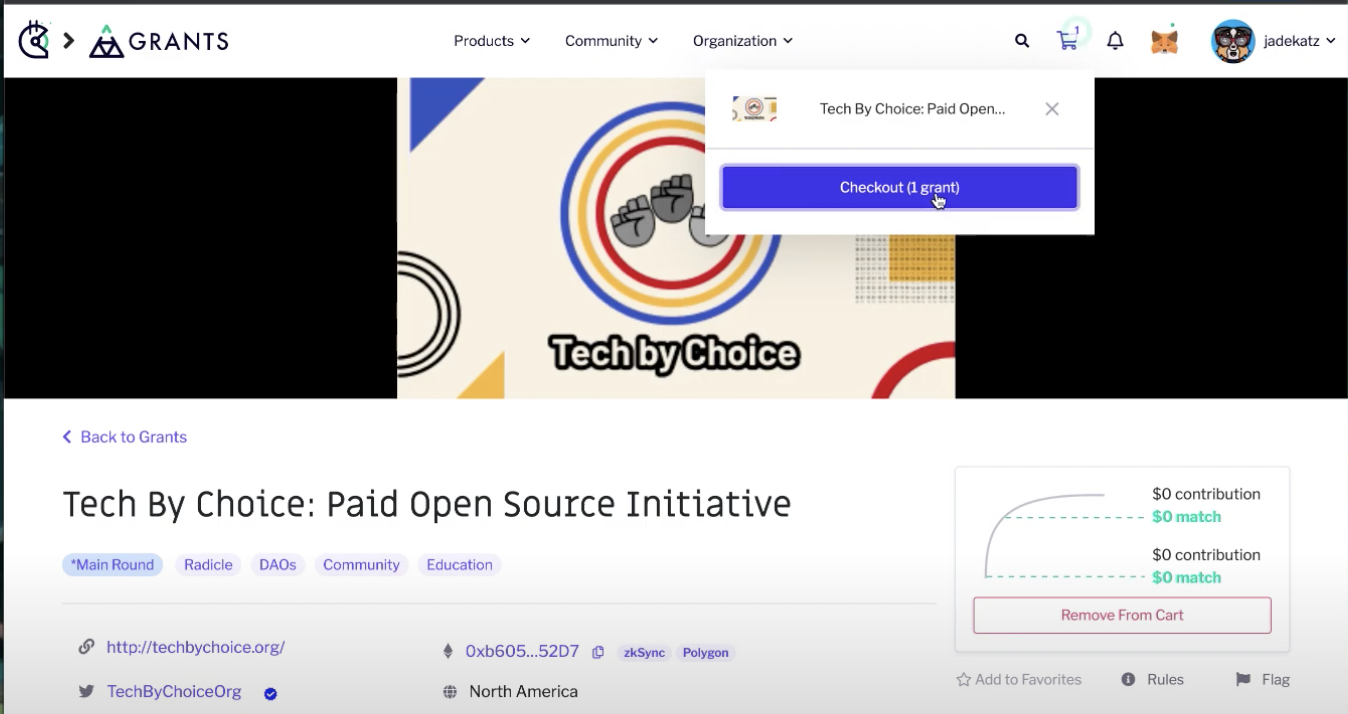Image resolution: width=1348 pixels, height=714 pixels.
Task: Click the Tech By Choice: Paid Open... cart item title
Action: pos(912,109)
